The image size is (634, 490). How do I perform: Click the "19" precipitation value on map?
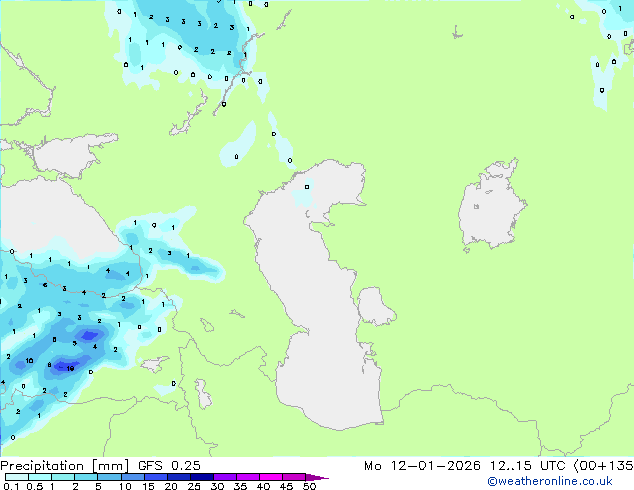(70, 368)
